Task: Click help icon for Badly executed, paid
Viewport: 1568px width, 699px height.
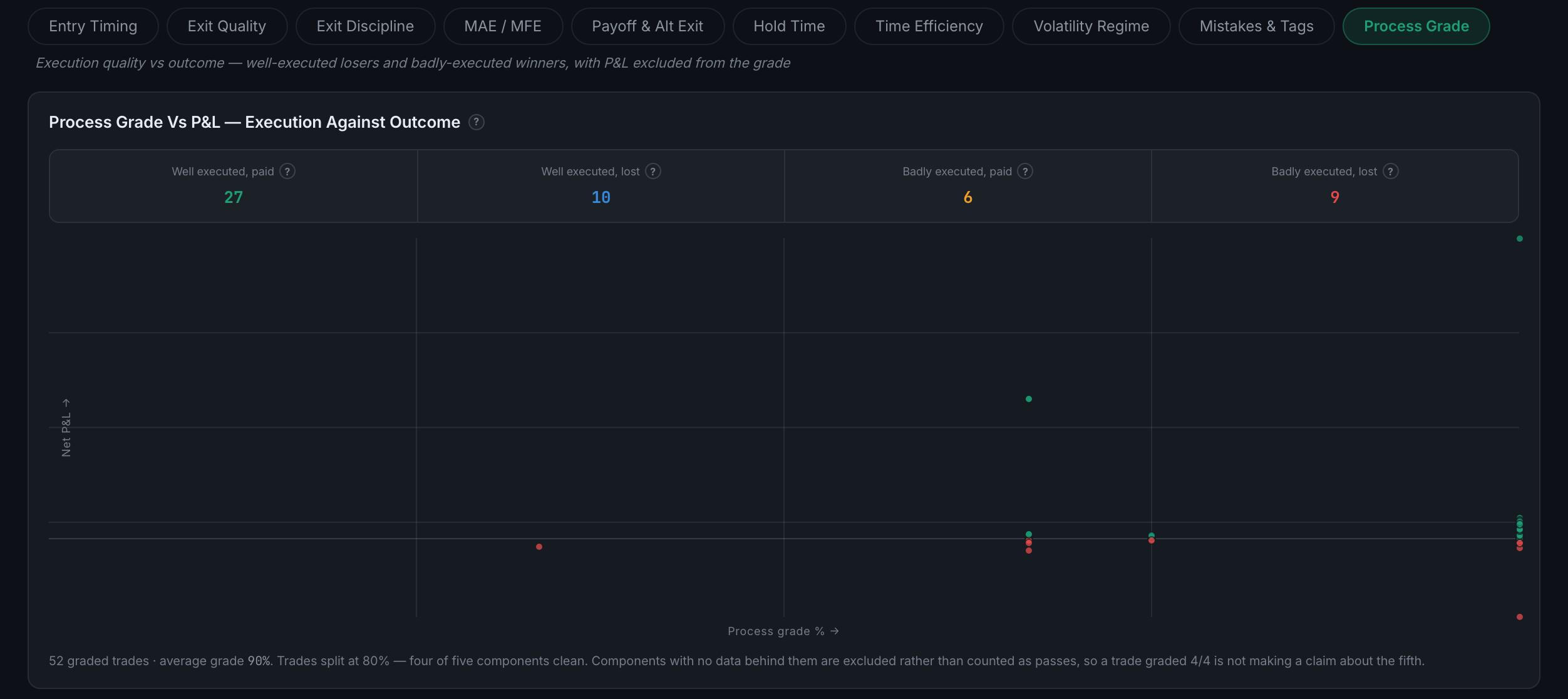Action: (1025, 172)
